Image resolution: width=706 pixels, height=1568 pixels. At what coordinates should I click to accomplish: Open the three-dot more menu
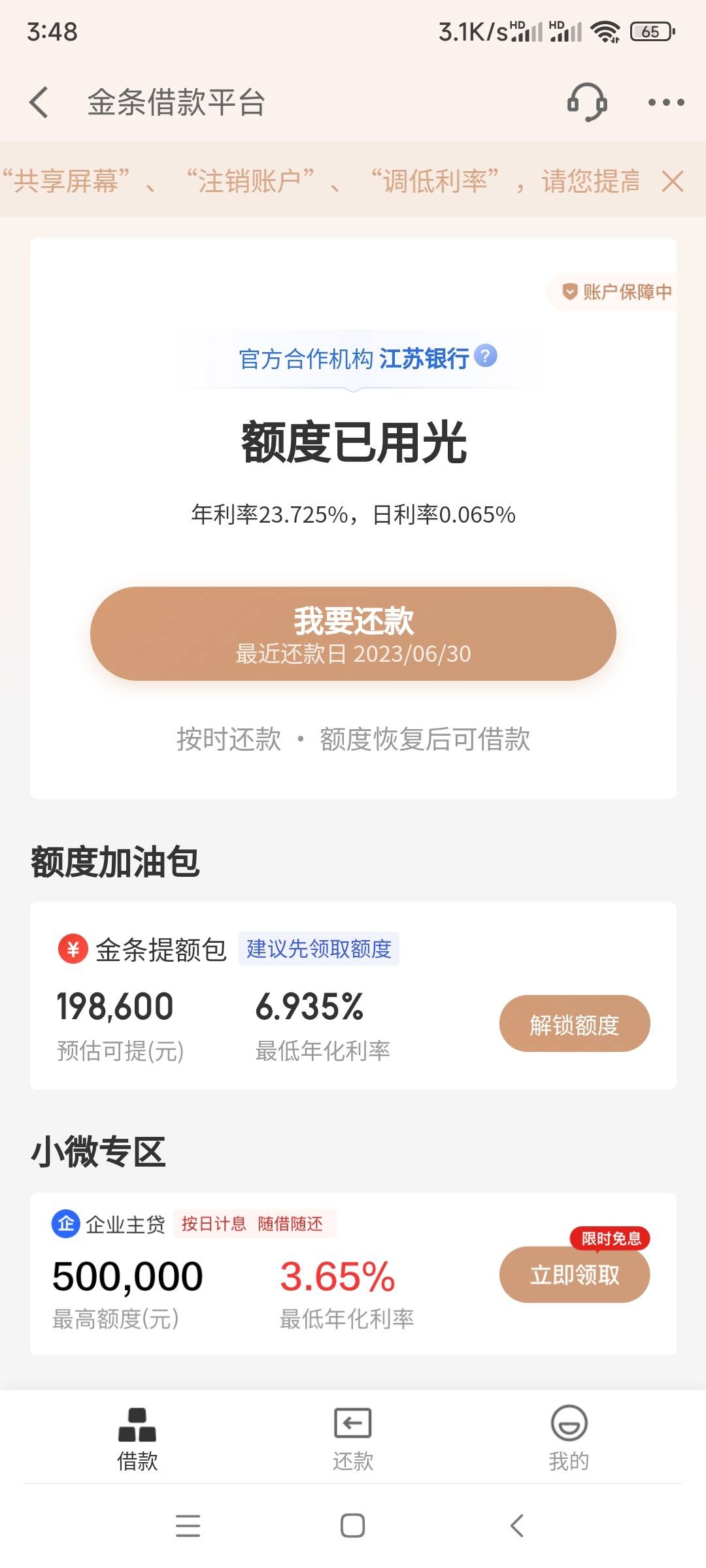coord(666,103)
